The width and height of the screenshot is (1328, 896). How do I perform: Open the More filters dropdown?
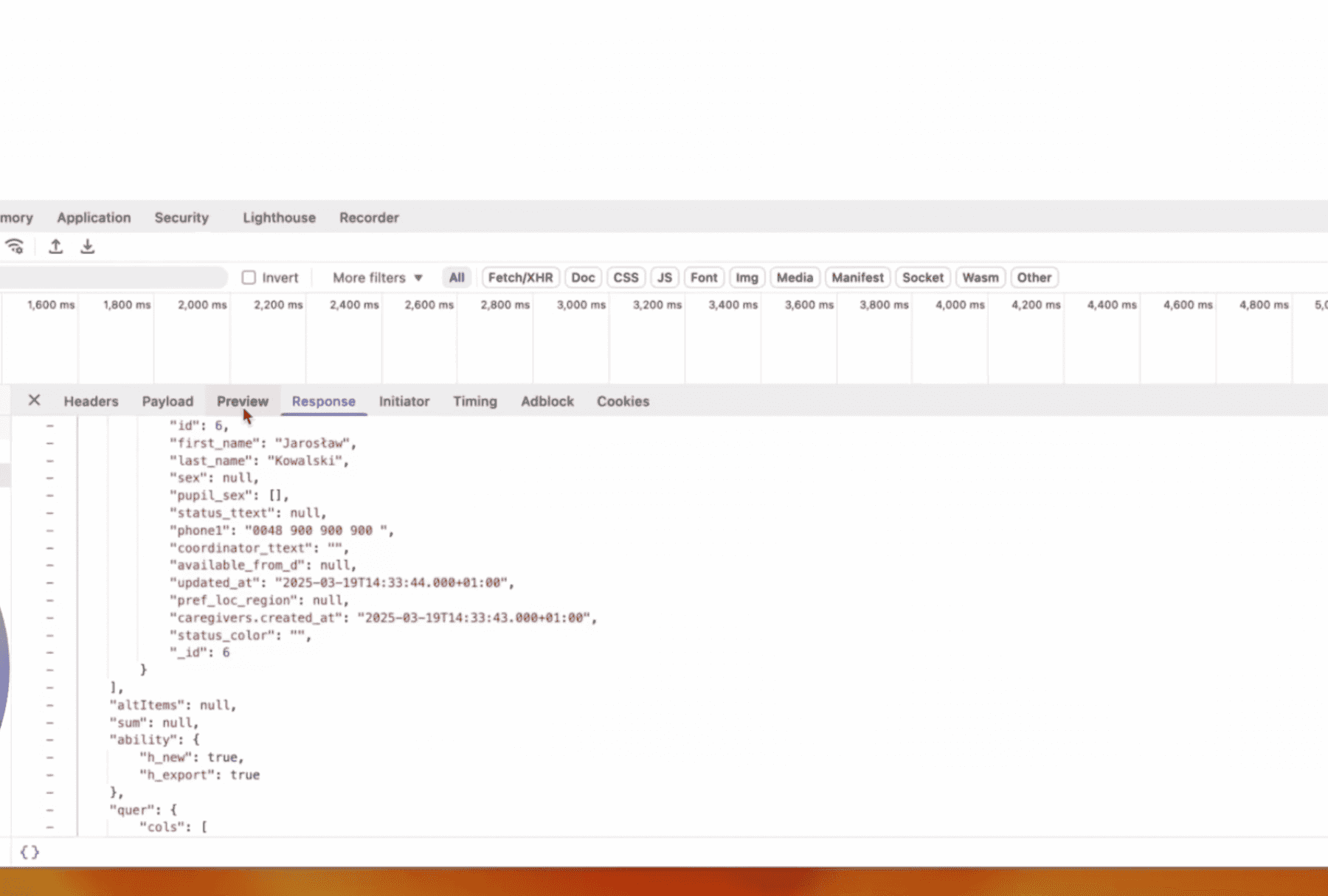coord(377,277)
